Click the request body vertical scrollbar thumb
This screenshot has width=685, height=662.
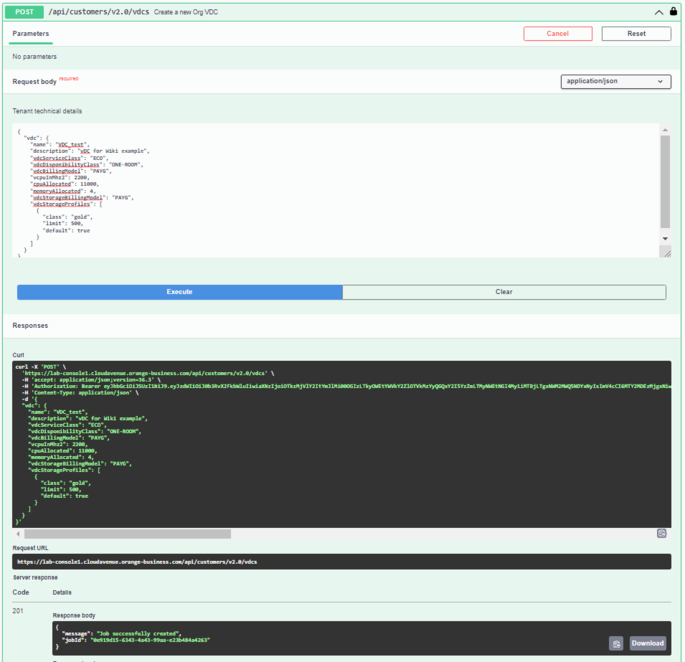665,182
